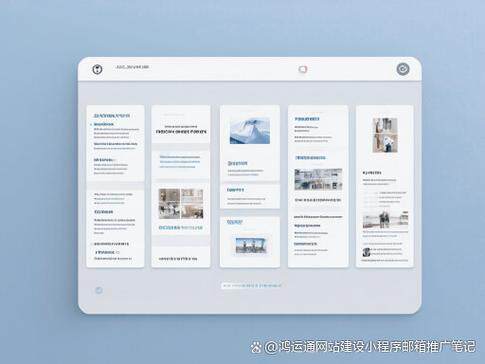This screenshot has width=485, height=364.
Task: Open the four-photo collage in second card
Action: click(181, 203)
